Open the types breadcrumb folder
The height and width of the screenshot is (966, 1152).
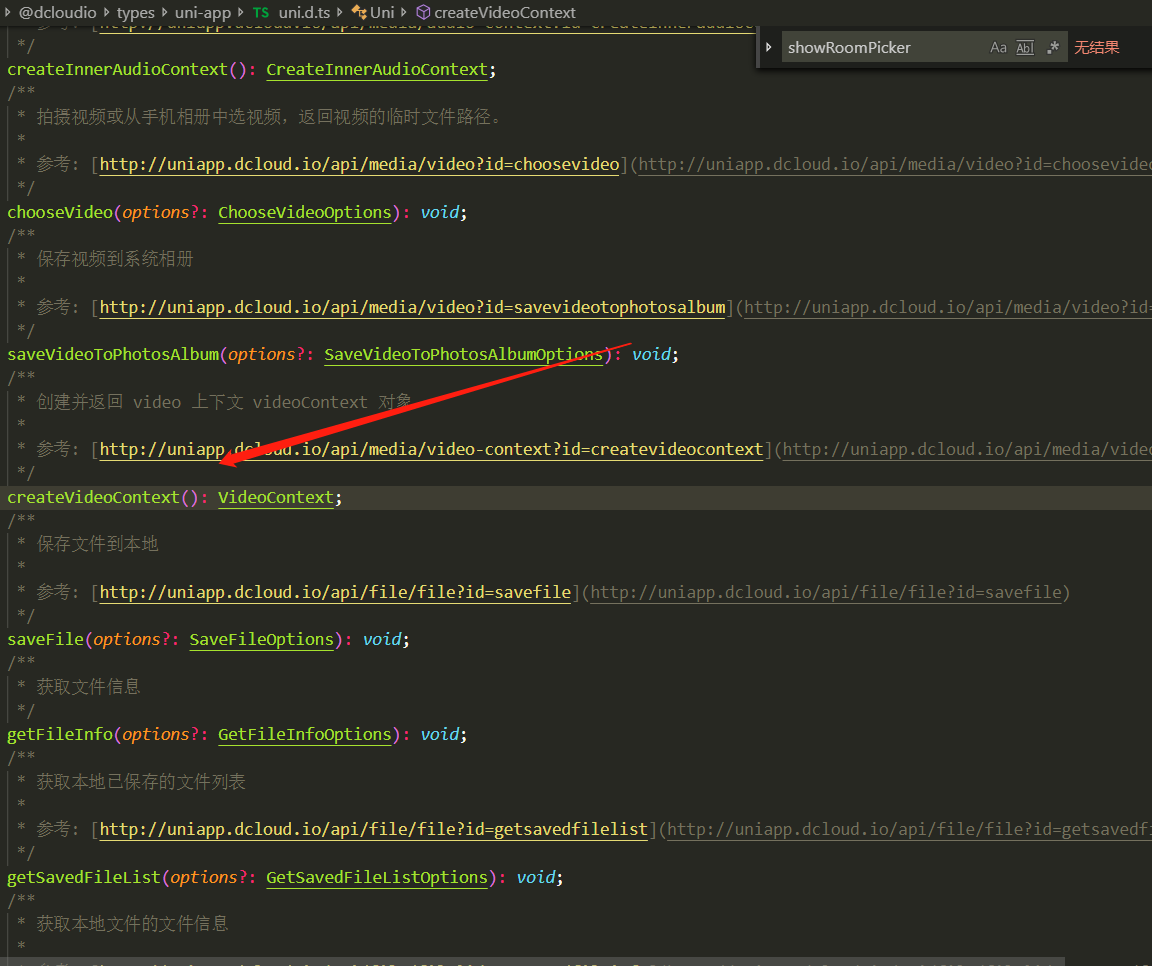[135, 13]
